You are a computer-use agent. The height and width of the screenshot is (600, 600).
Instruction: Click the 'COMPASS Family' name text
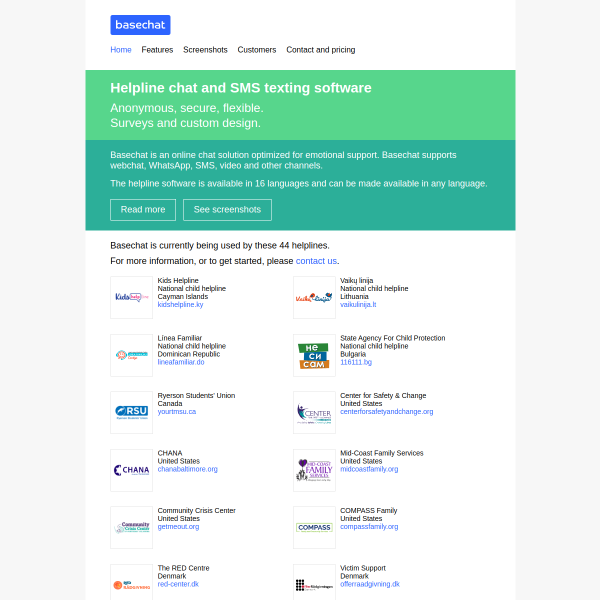tap(368, 511)
